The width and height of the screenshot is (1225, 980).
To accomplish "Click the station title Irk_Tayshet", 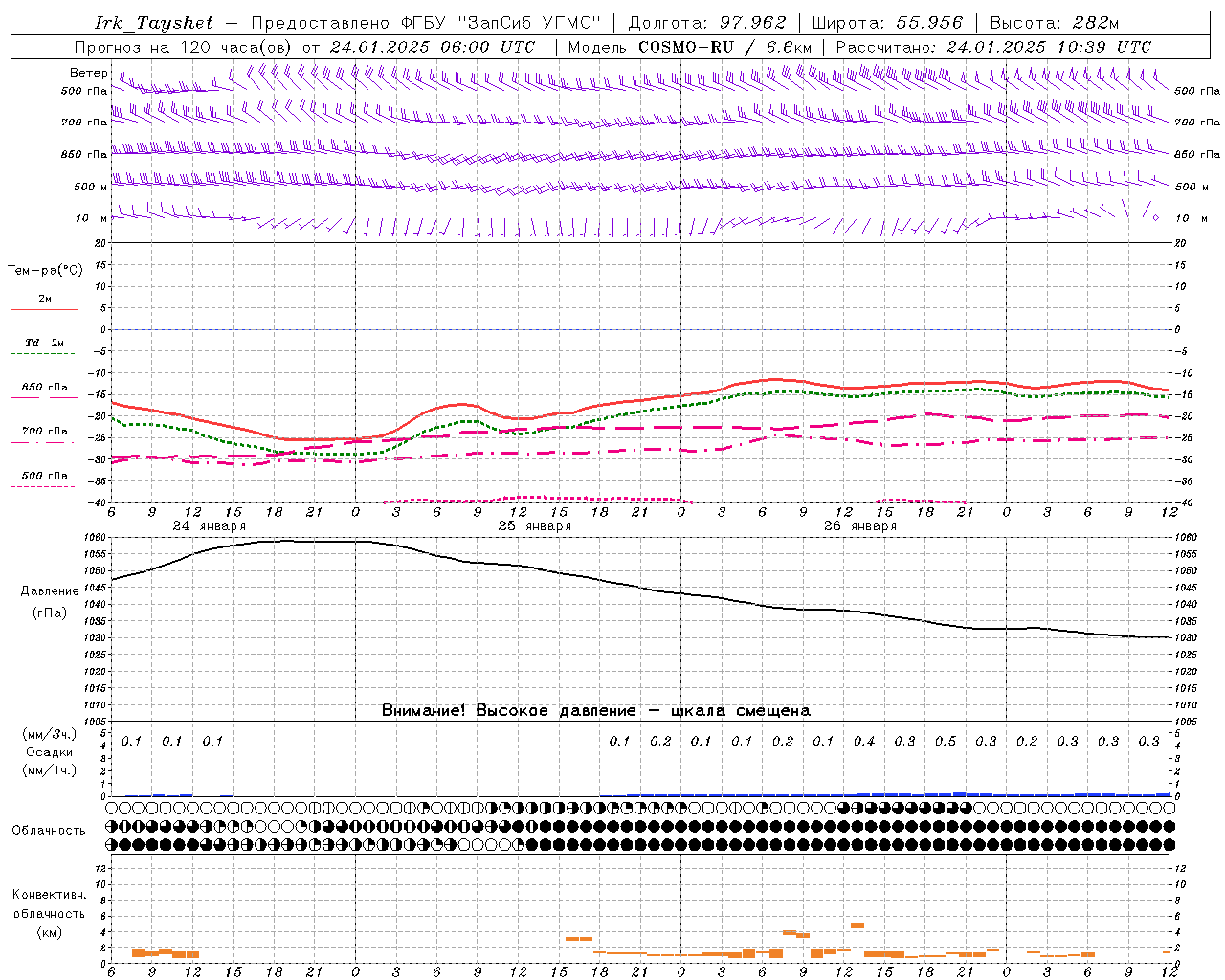I will pos(154,23).
